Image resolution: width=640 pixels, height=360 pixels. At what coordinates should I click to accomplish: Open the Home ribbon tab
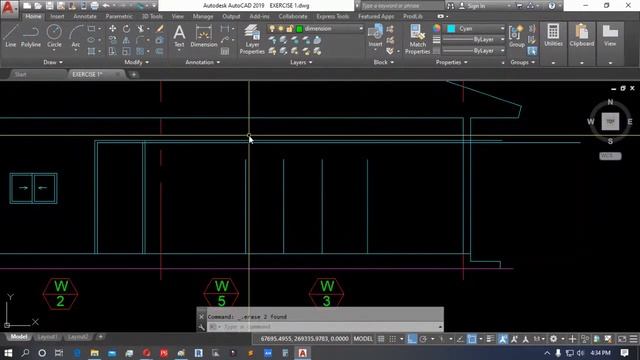(33, 16)
